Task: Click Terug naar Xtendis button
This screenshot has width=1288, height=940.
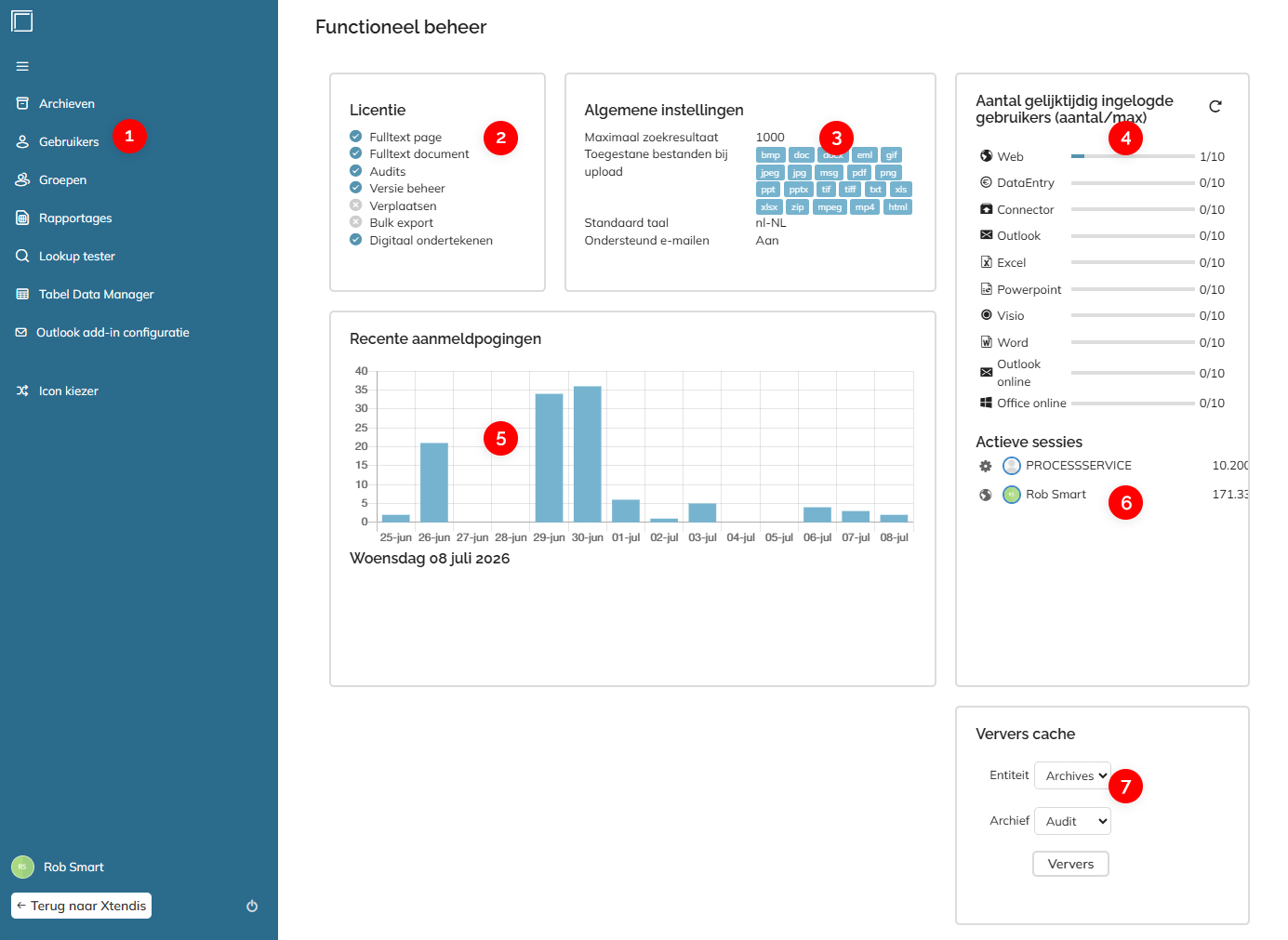Action: coord(81,906)
